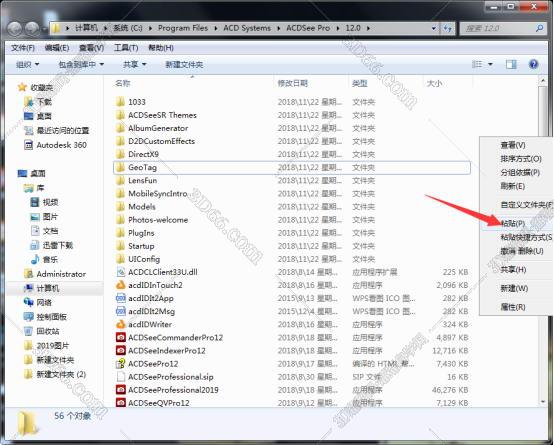
Task: Click the refresh icon beside address bar
Action: 448,28
